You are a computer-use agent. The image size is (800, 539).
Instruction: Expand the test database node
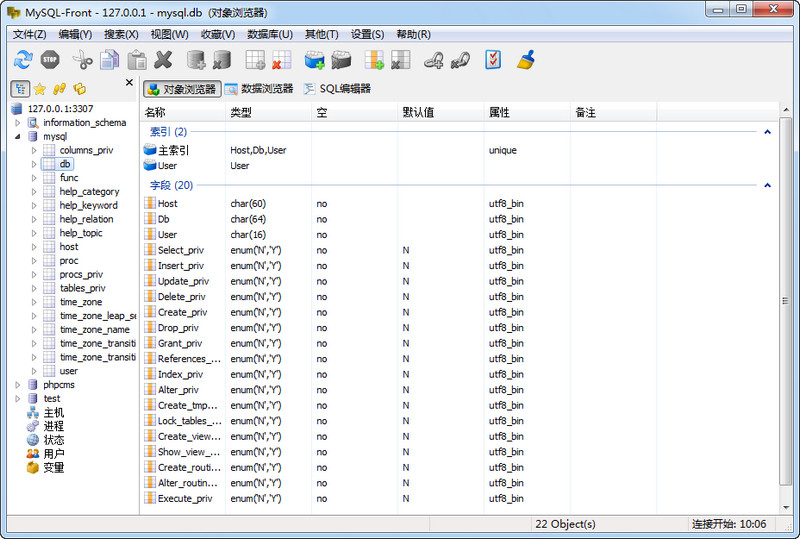(x=17, y=398)
